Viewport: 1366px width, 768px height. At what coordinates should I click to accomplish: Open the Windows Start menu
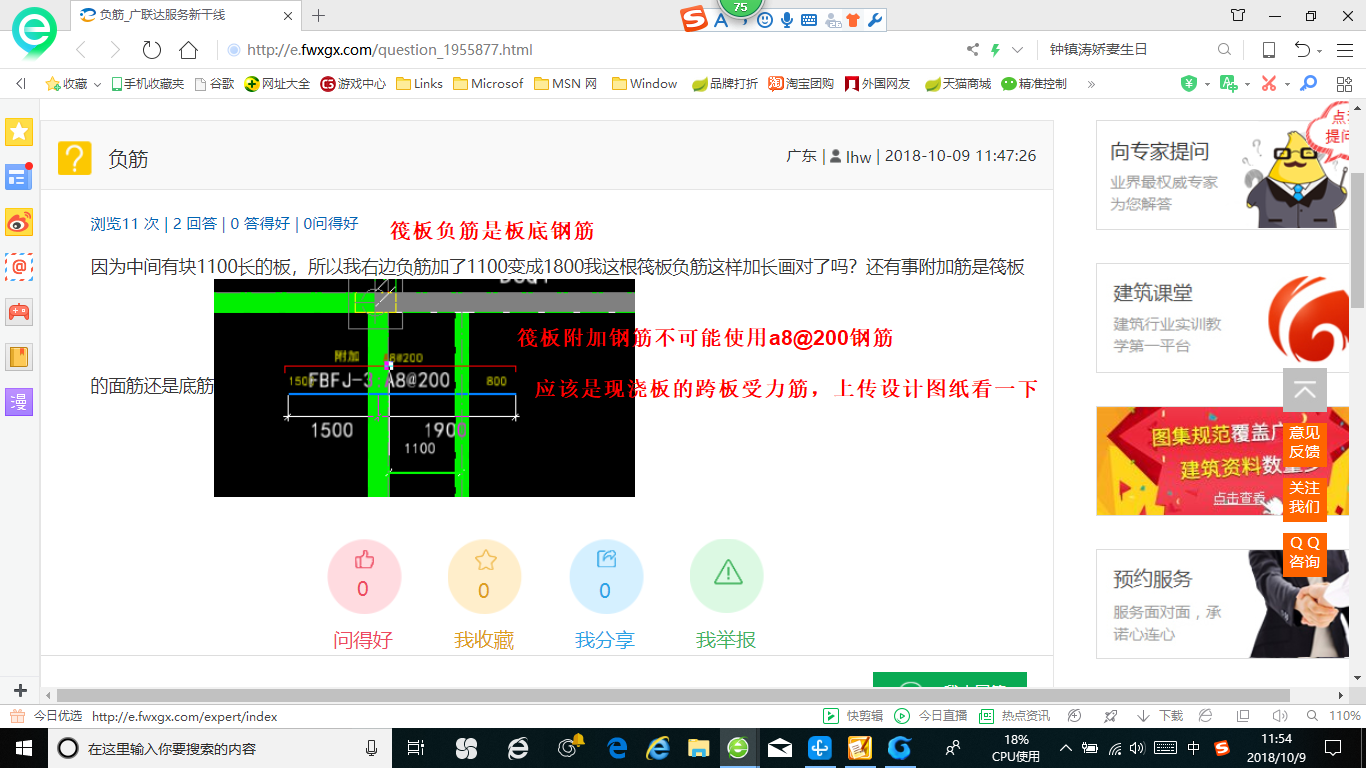click(x=24, y=748)
